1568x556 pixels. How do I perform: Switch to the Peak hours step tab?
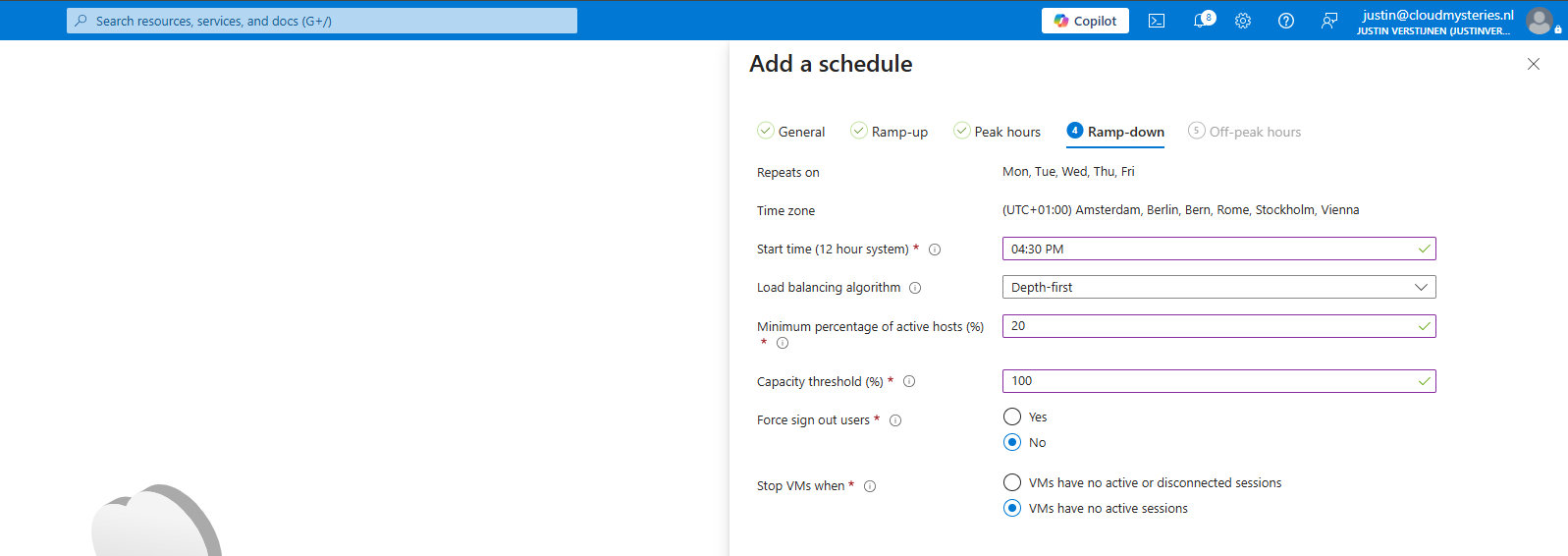pos(998,132)
